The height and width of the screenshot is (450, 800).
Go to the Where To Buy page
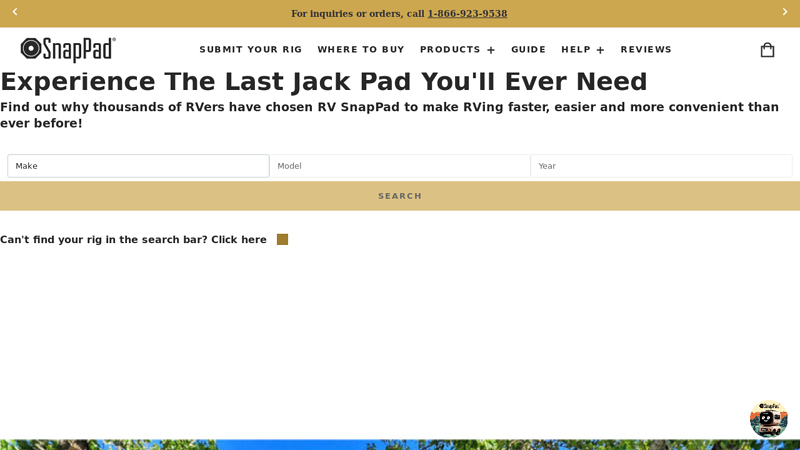coord(361,49)
